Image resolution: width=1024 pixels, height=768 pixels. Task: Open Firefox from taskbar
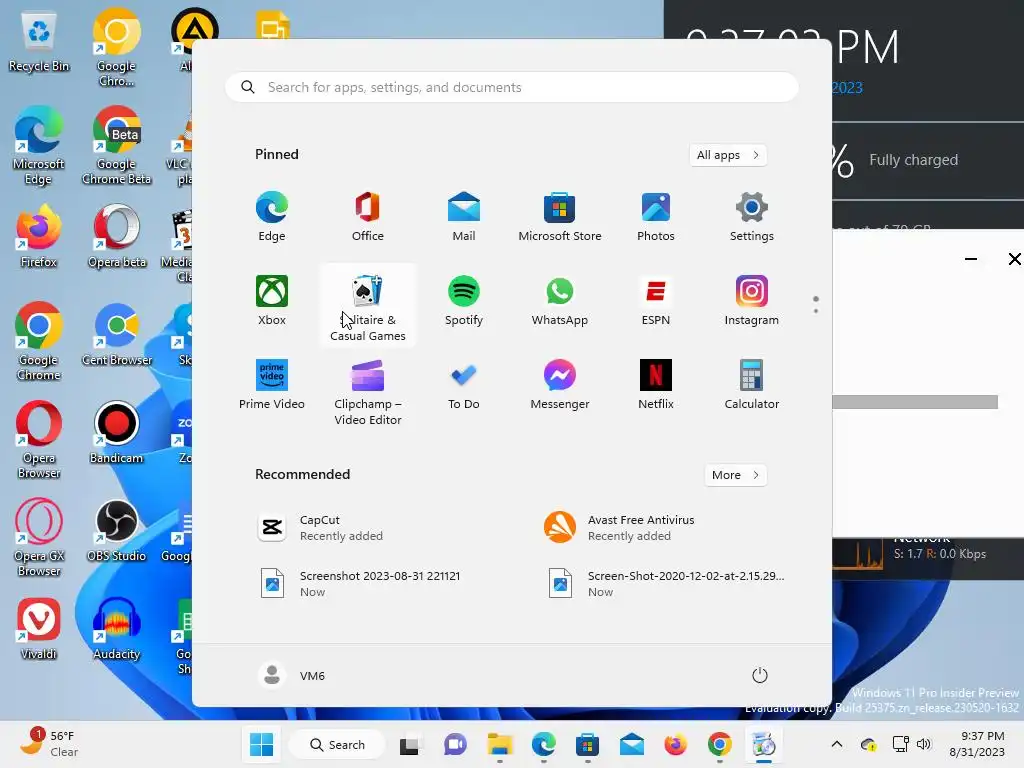(675, 744)
